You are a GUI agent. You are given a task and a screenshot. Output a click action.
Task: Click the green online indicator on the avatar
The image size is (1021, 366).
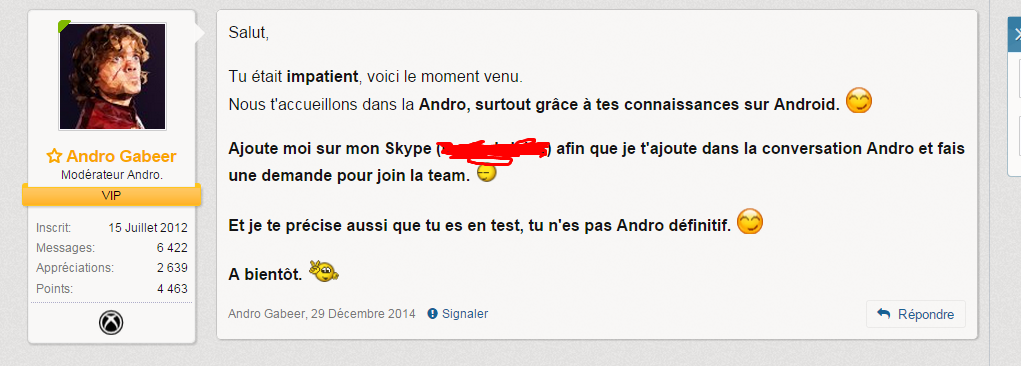(64, 26)
